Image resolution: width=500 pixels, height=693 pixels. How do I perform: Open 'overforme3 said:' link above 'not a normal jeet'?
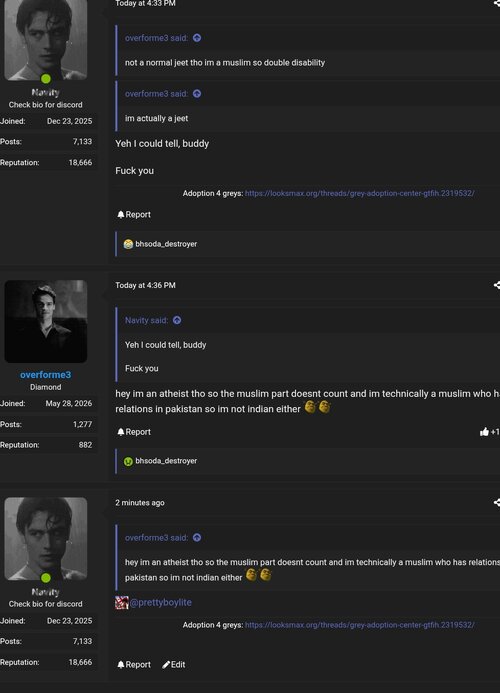(156, 38)
